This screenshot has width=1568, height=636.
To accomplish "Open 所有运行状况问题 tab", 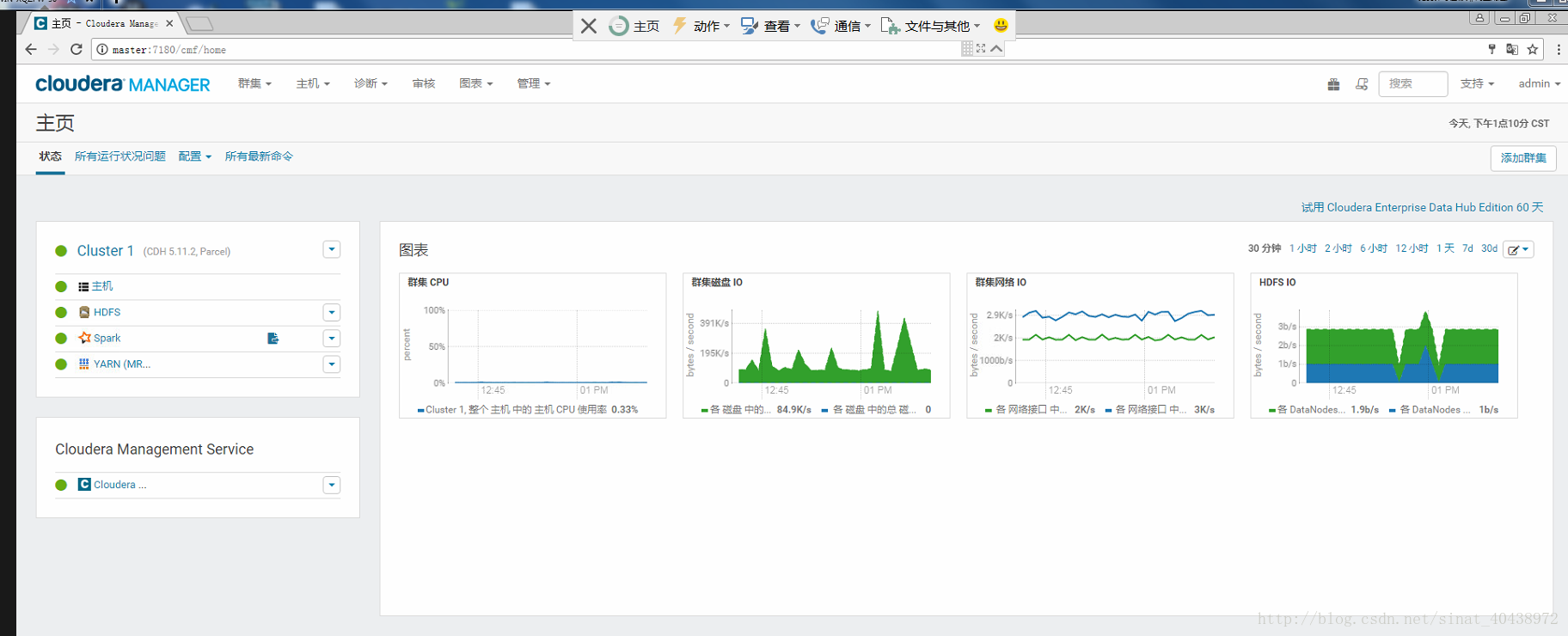I will pos(120,156).
